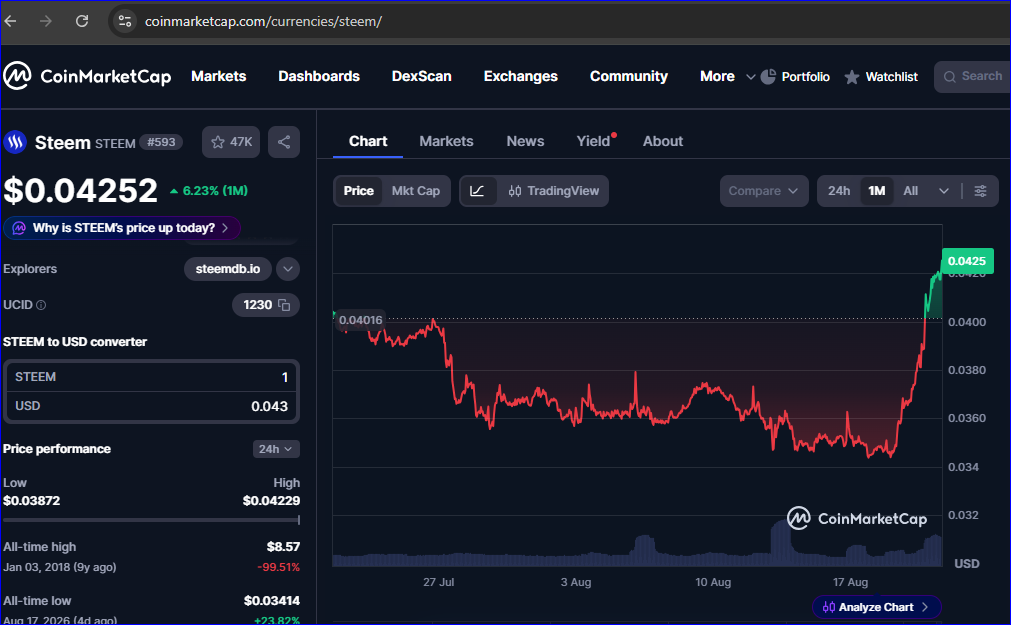This screenshot has height=625, width=1011.
Task: Select Price chart toggle
Action: click(x=358, y=191)
